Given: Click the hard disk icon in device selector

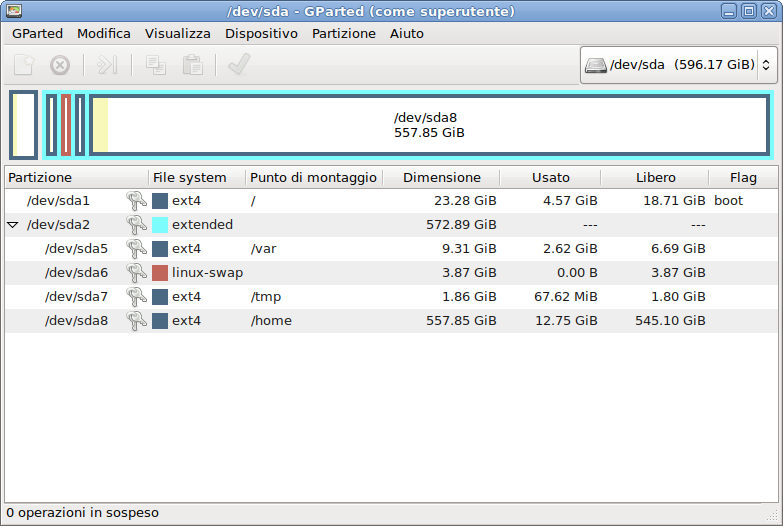Looking at the screenshot, I should pyautogui.click(x=596, y=65).
